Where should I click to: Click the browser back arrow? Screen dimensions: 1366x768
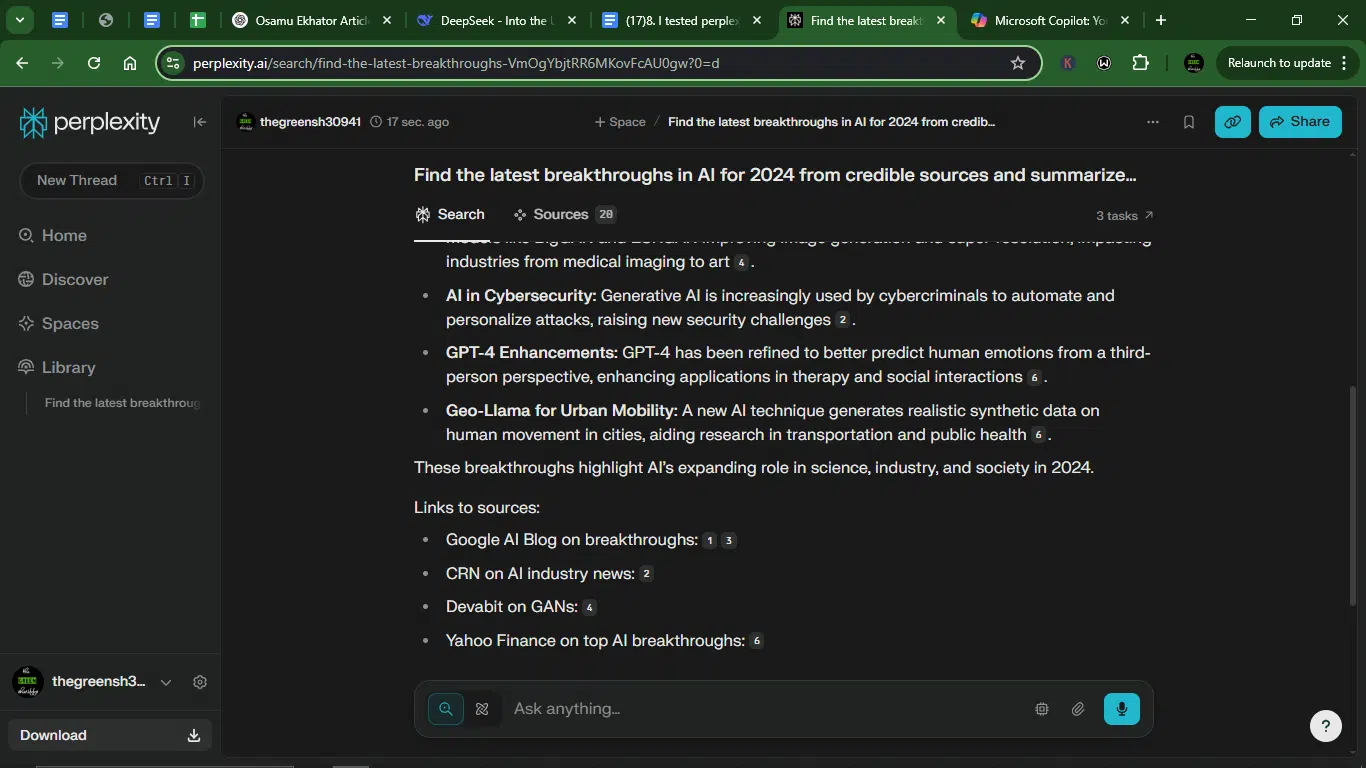[22, 63]
